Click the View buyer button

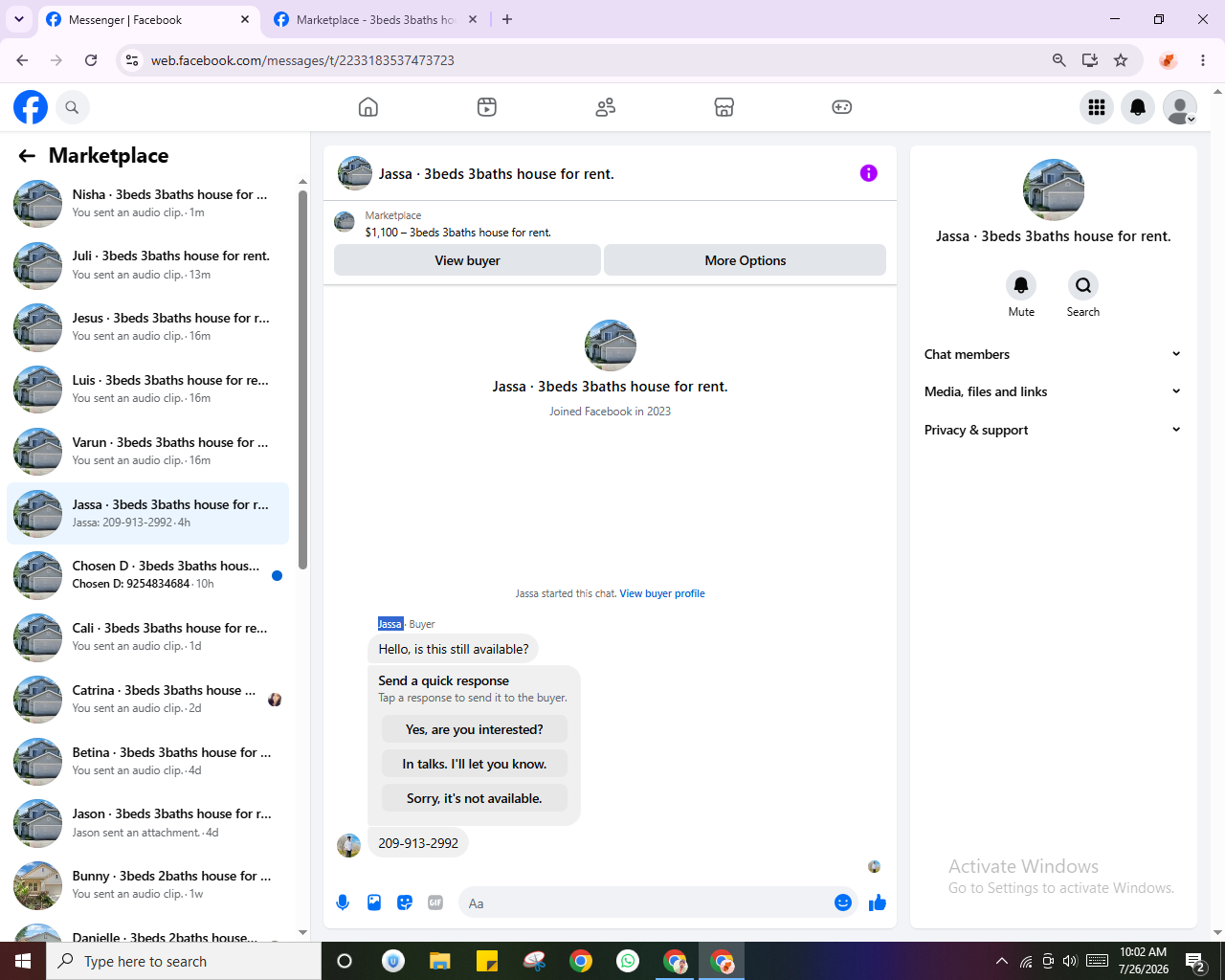[x=467, y=260]
